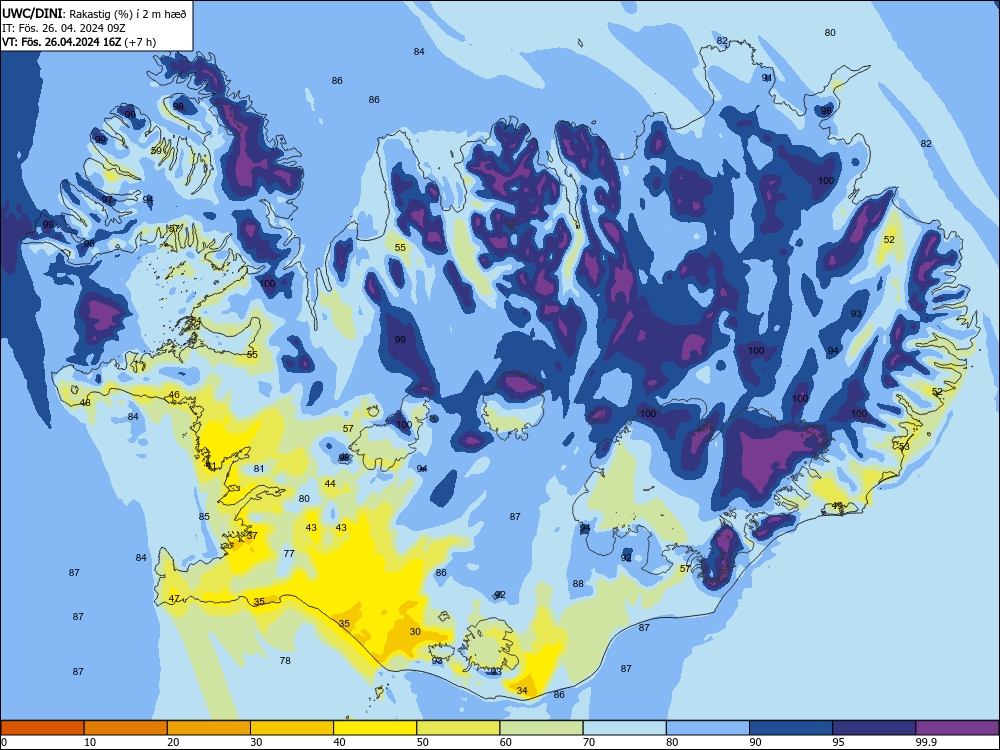Click the purple legend swatch above 99.9
The width and height of the screenshot is (1000, 750).
957,728
